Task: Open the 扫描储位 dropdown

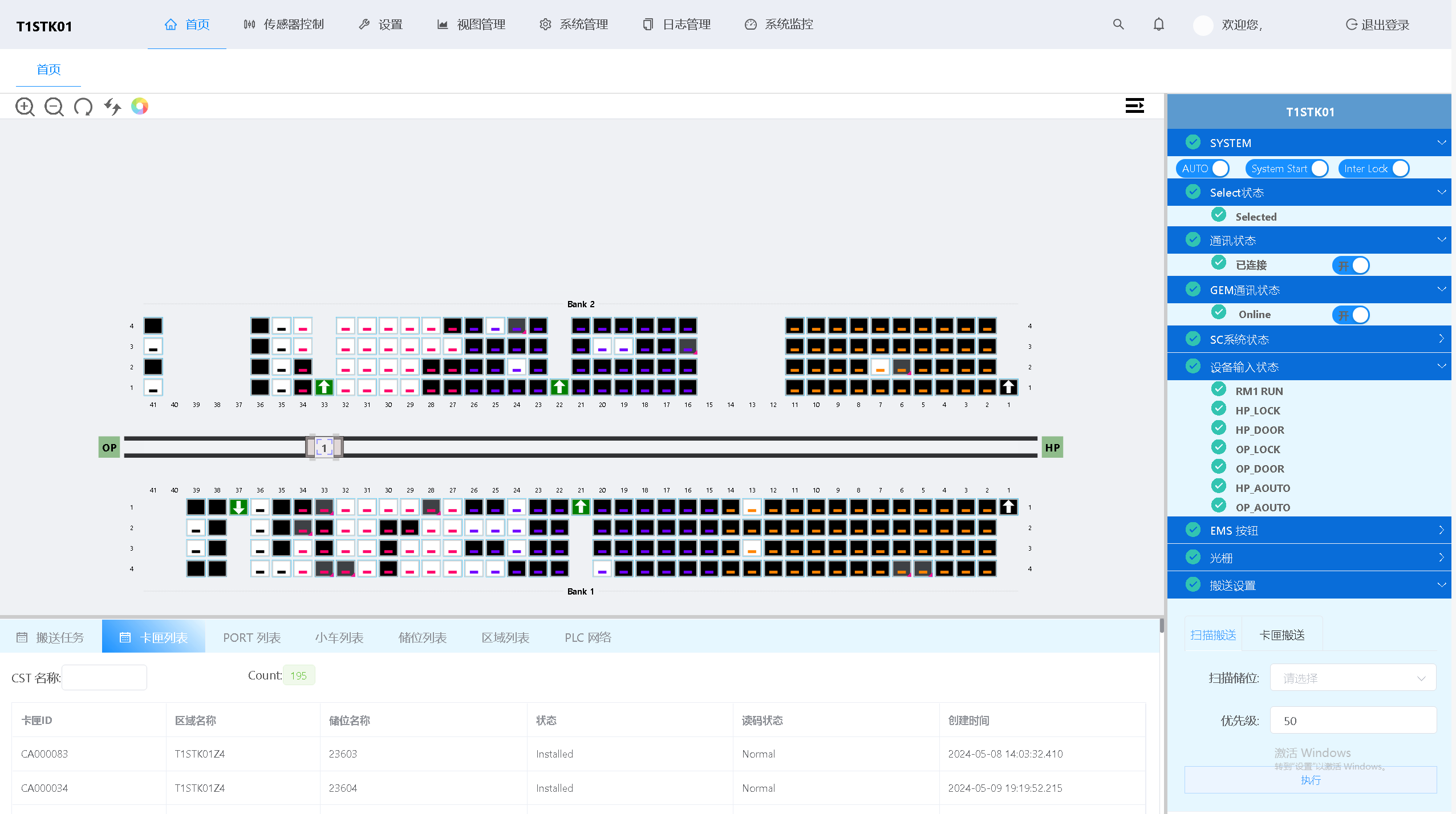Action: 1353,678
